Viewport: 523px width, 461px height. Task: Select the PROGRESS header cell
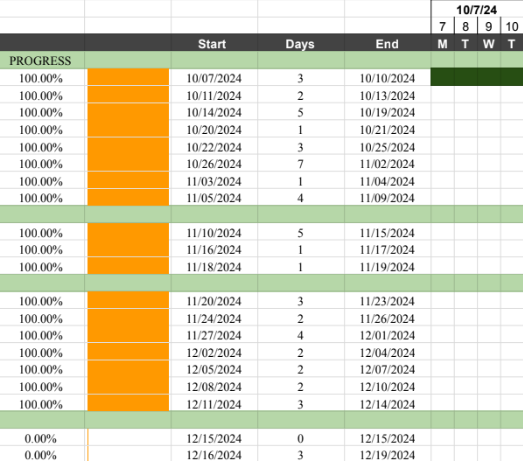click(x=42, y=60)
